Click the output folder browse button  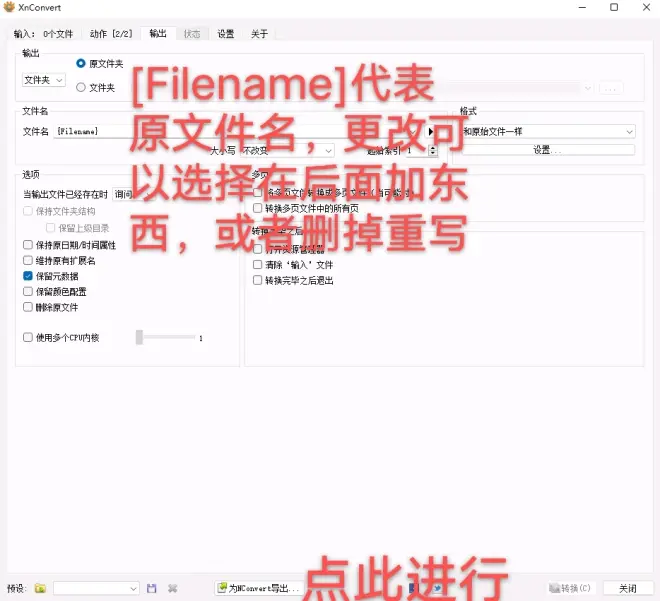(611, 88)
